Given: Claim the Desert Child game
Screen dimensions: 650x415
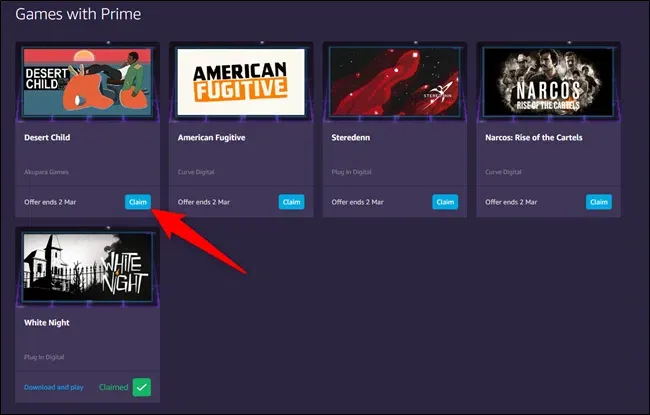Looking at the screenshot, I should click(x=138, y=202).
